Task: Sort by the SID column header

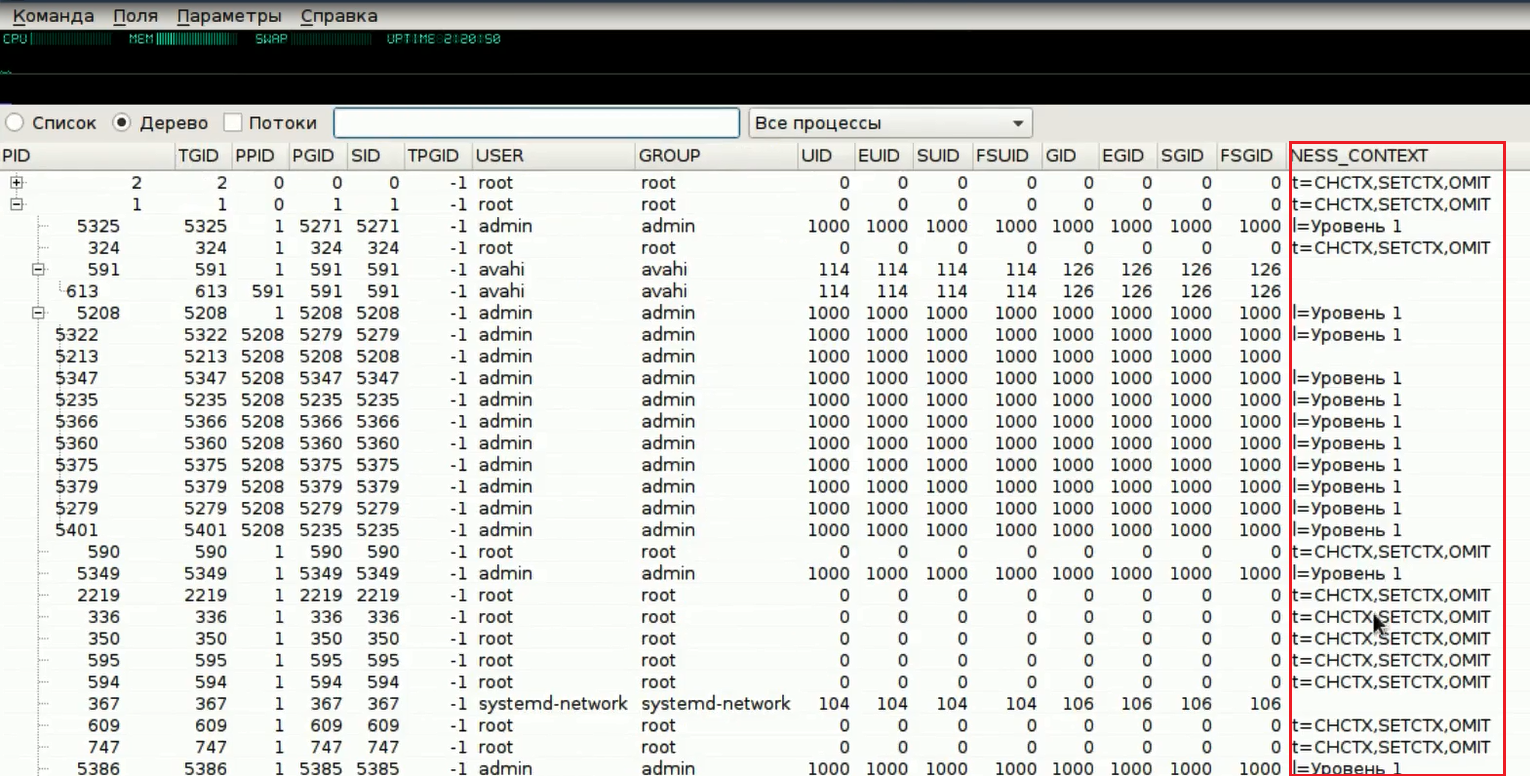Action: pos(375,155)
